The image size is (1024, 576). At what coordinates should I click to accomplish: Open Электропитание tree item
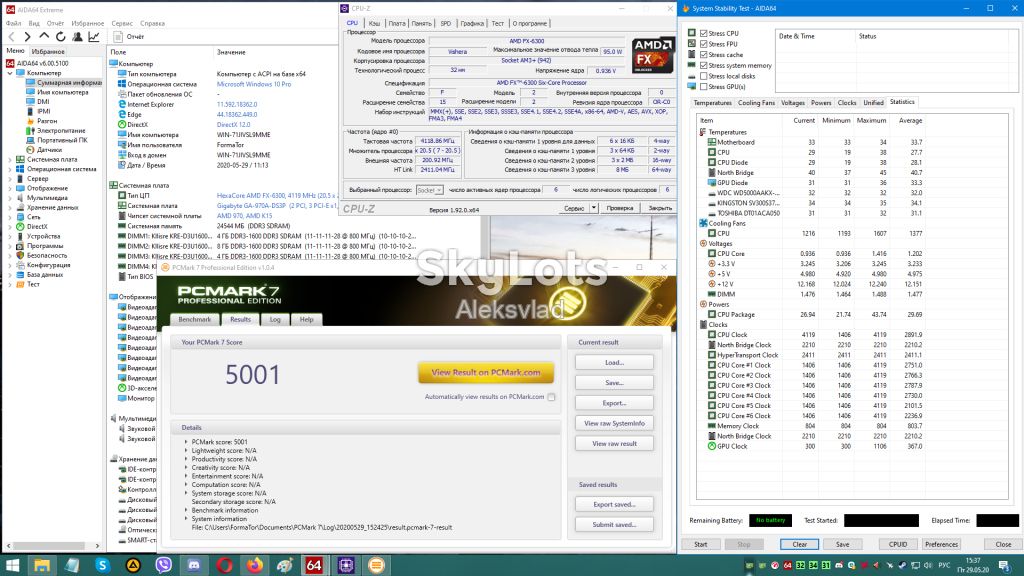tap(61, 131)
